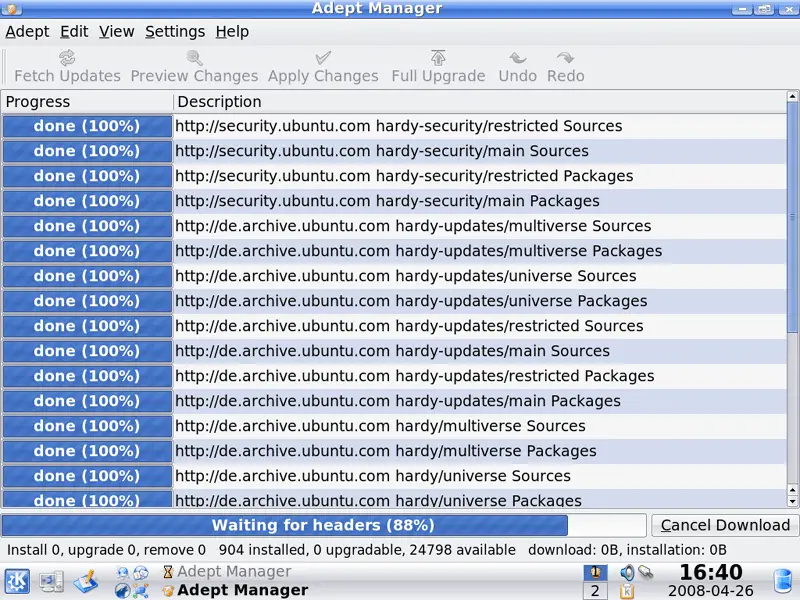The width and height of the screenshot is (800, 600).
Task: Select the hardy-security/main Packages row
Action: tap(394, 201)
